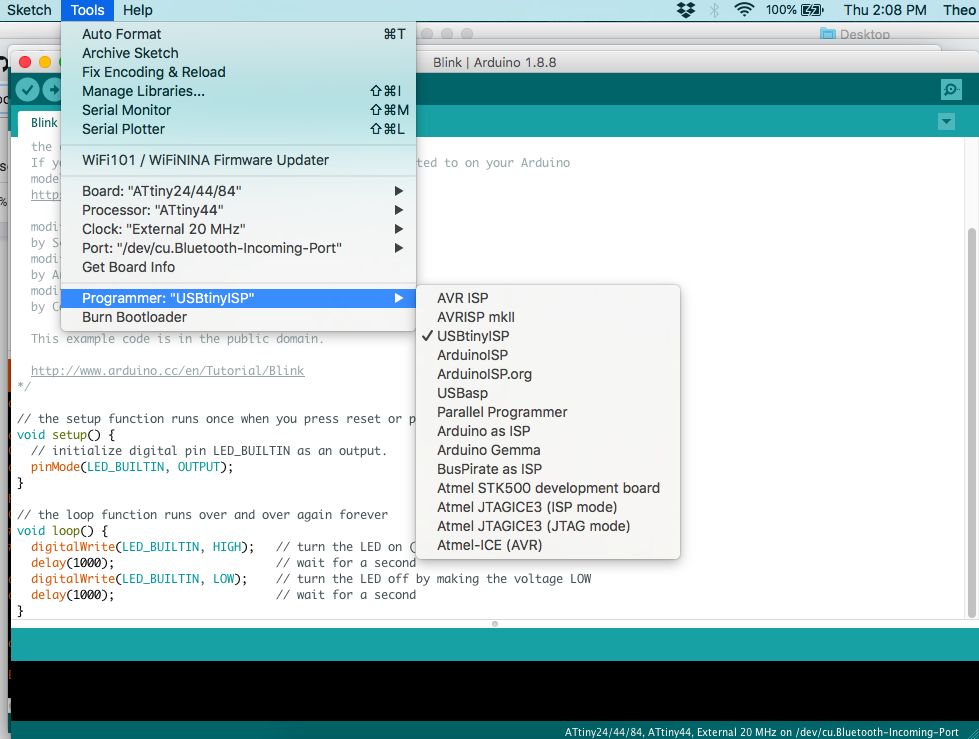Click the digitalWrite(LED_BUILTIN, LOW) line
The width and height of the screenshot is (979, 739).
139,579
